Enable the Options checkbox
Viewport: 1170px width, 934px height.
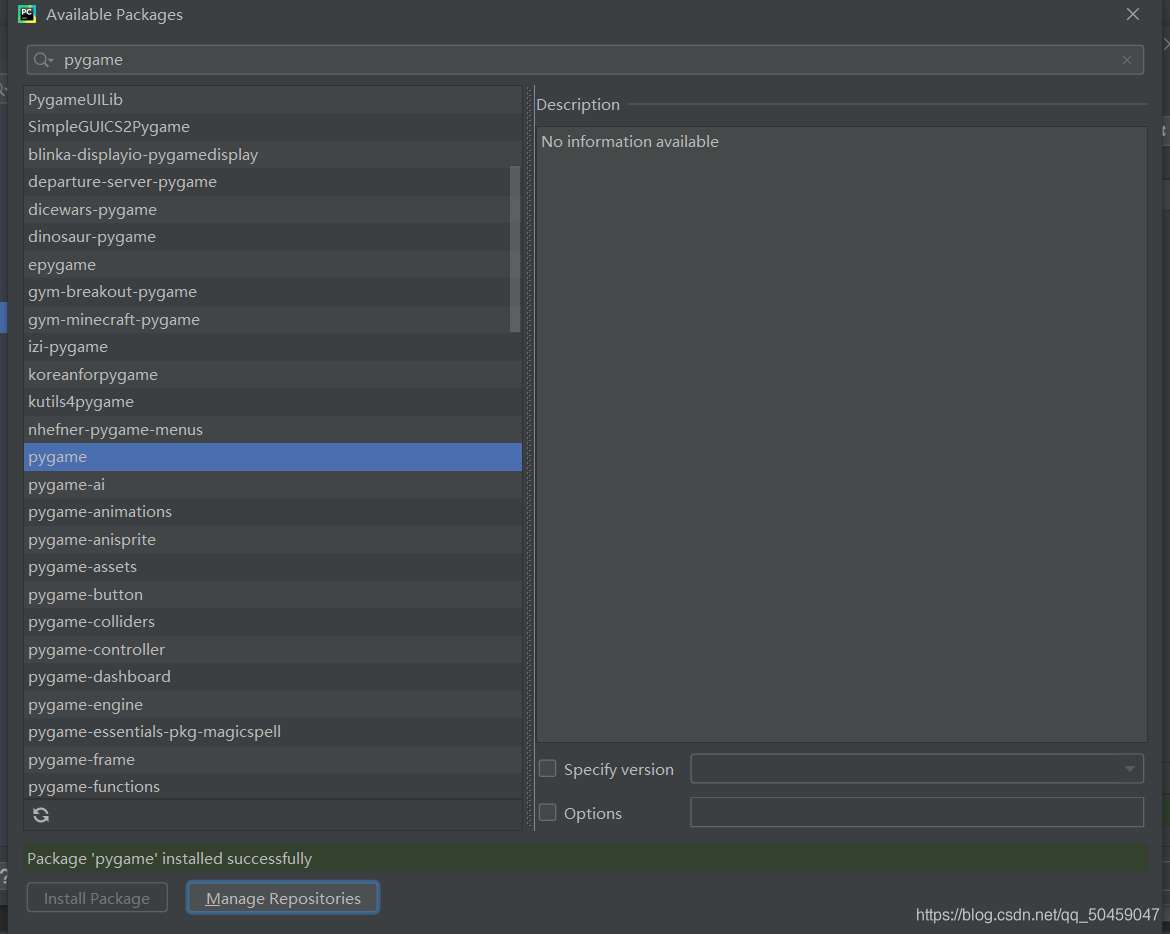(x=548, y=812)
